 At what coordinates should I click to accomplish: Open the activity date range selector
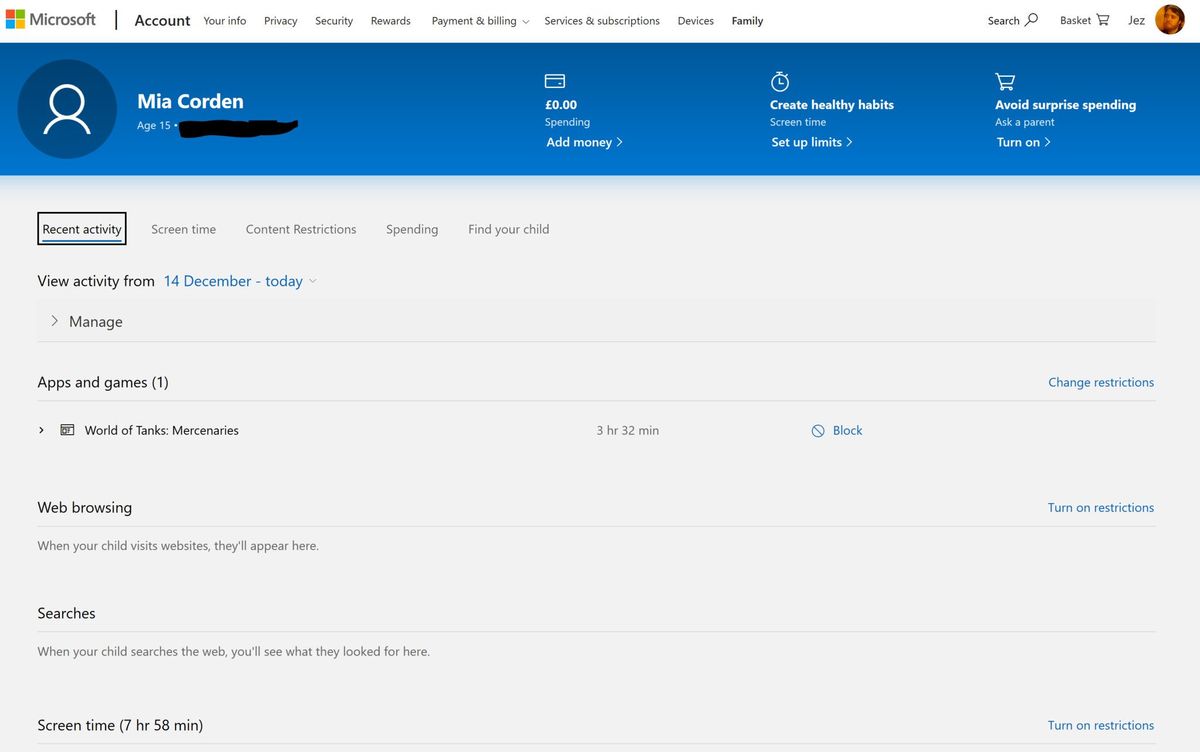pos(234,281)
